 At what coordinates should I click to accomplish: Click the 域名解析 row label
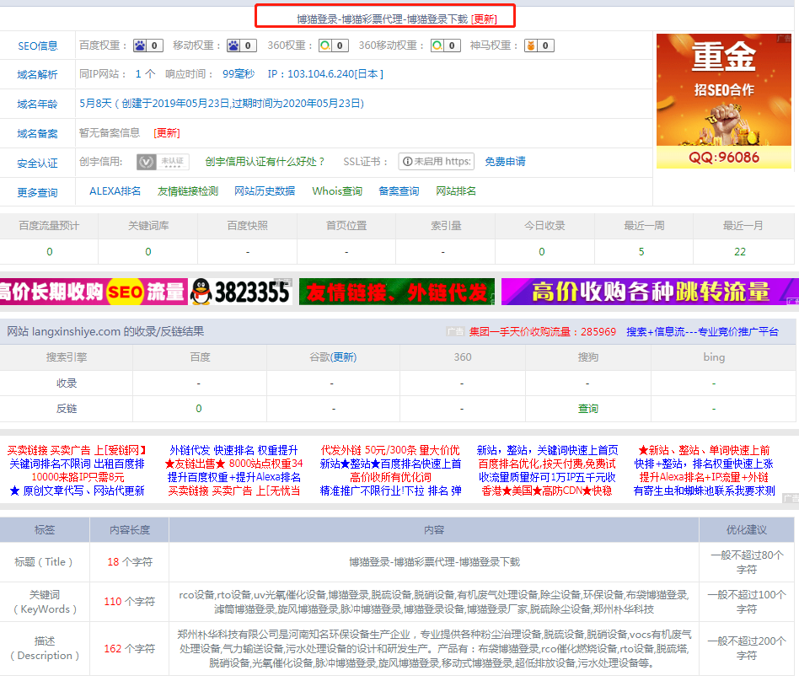click(38, 75)
